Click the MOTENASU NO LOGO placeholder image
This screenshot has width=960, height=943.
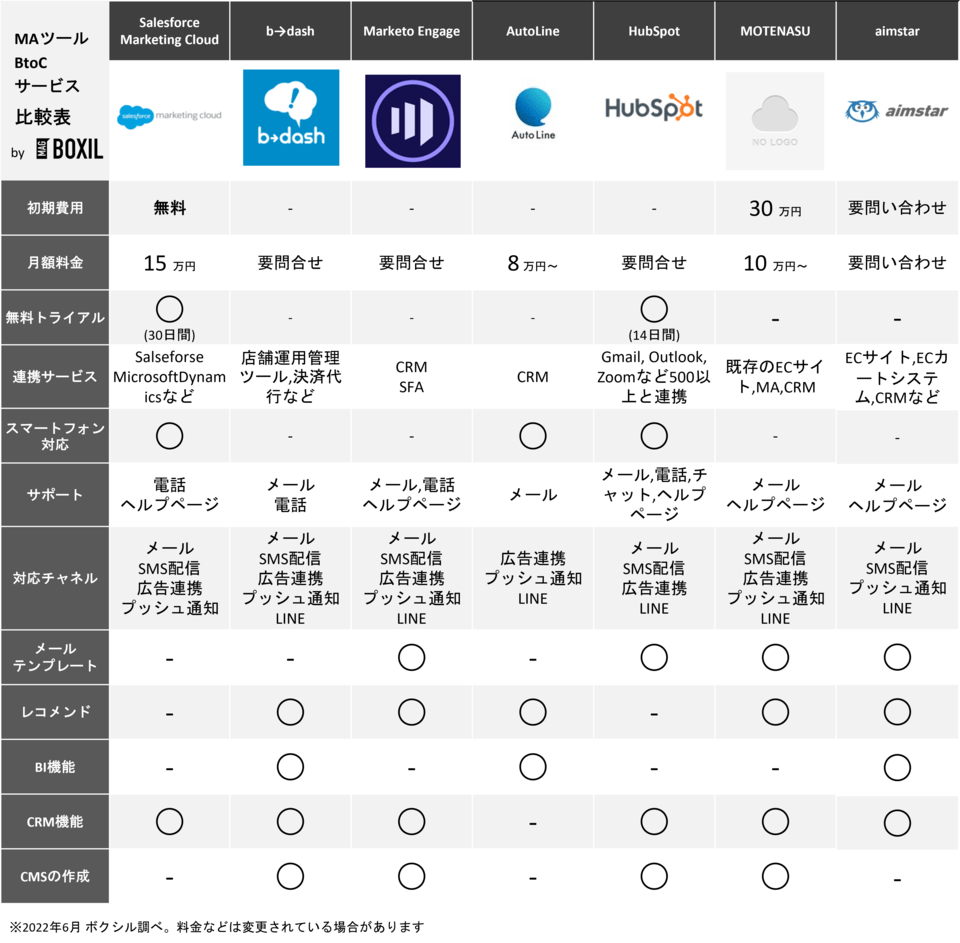point(775,117)
